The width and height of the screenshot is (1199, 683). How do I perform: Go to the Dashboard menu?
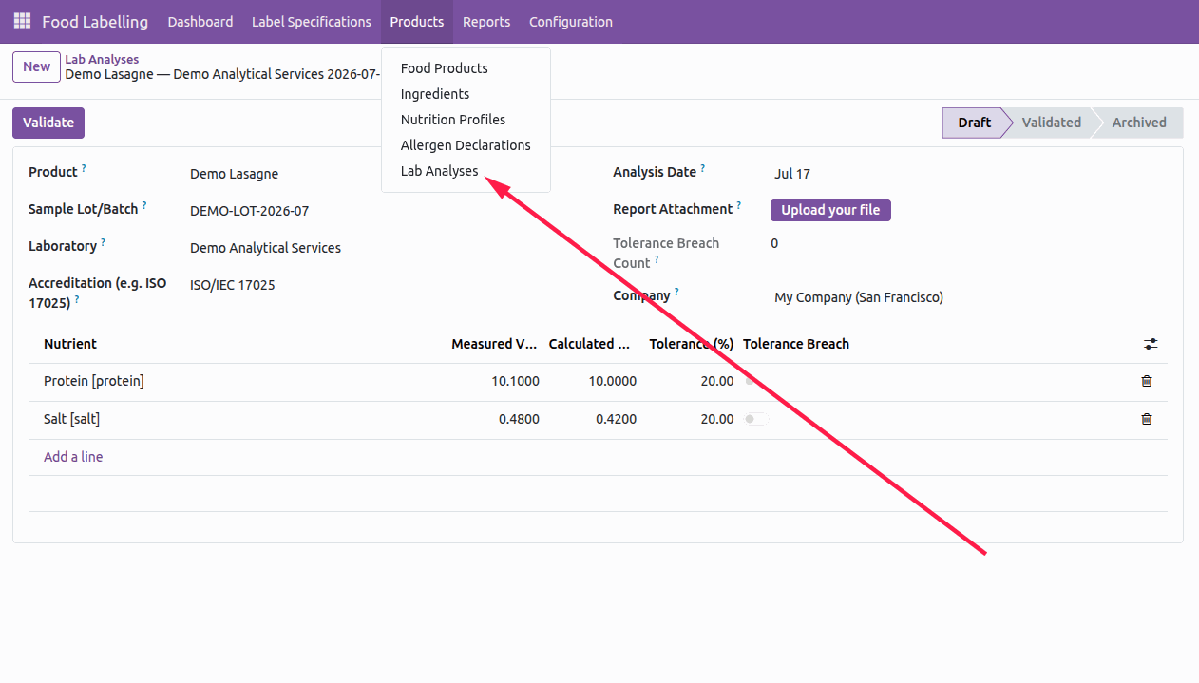click(200, 21)
